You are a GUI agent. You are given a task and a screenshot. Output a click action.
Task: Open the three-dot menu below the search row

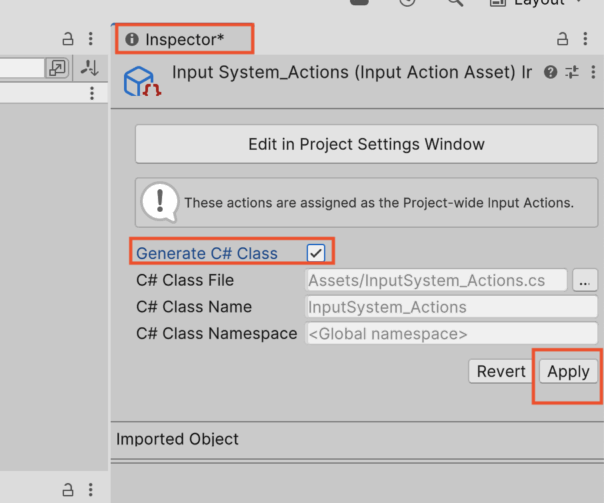tap(92, 93)
